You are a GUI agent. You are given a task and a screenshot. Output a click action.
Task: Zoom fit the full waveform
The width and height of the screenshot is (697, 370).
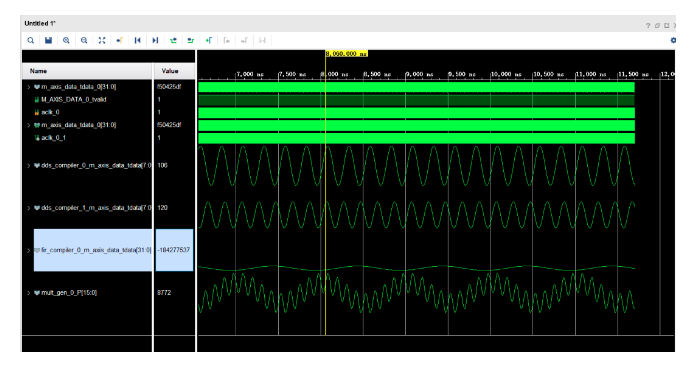[102, 40]
